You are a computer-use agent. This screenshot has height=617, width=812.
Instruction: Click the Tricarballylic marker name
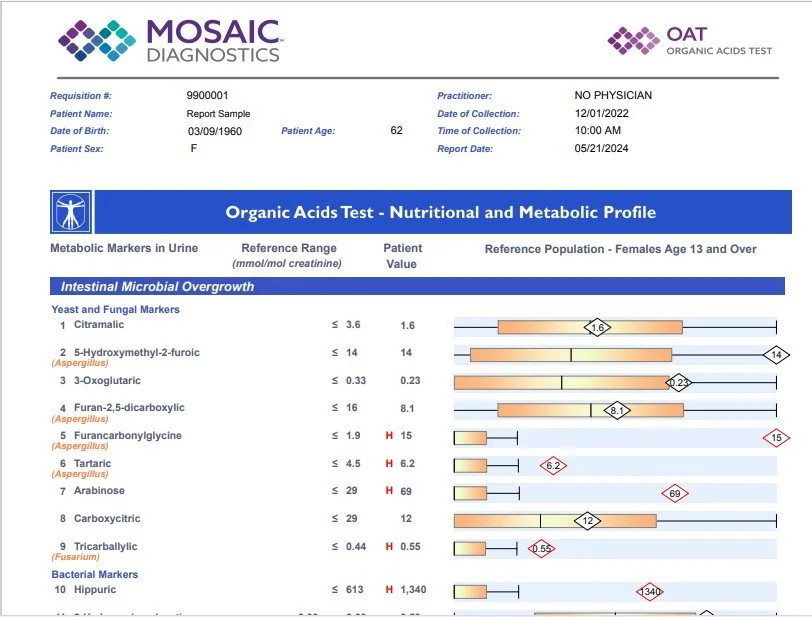[x=106, y=547]
